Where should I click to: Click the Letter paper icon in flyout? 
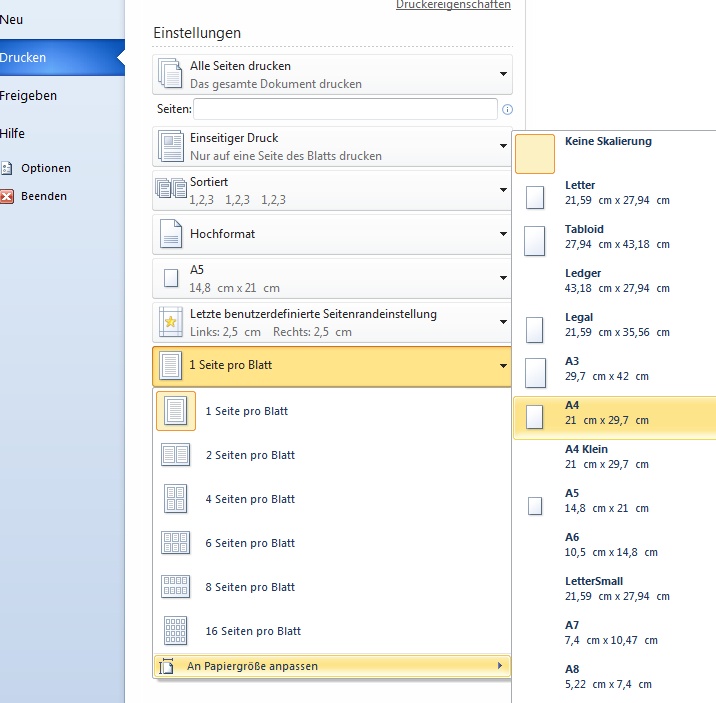tap(535, 197)
